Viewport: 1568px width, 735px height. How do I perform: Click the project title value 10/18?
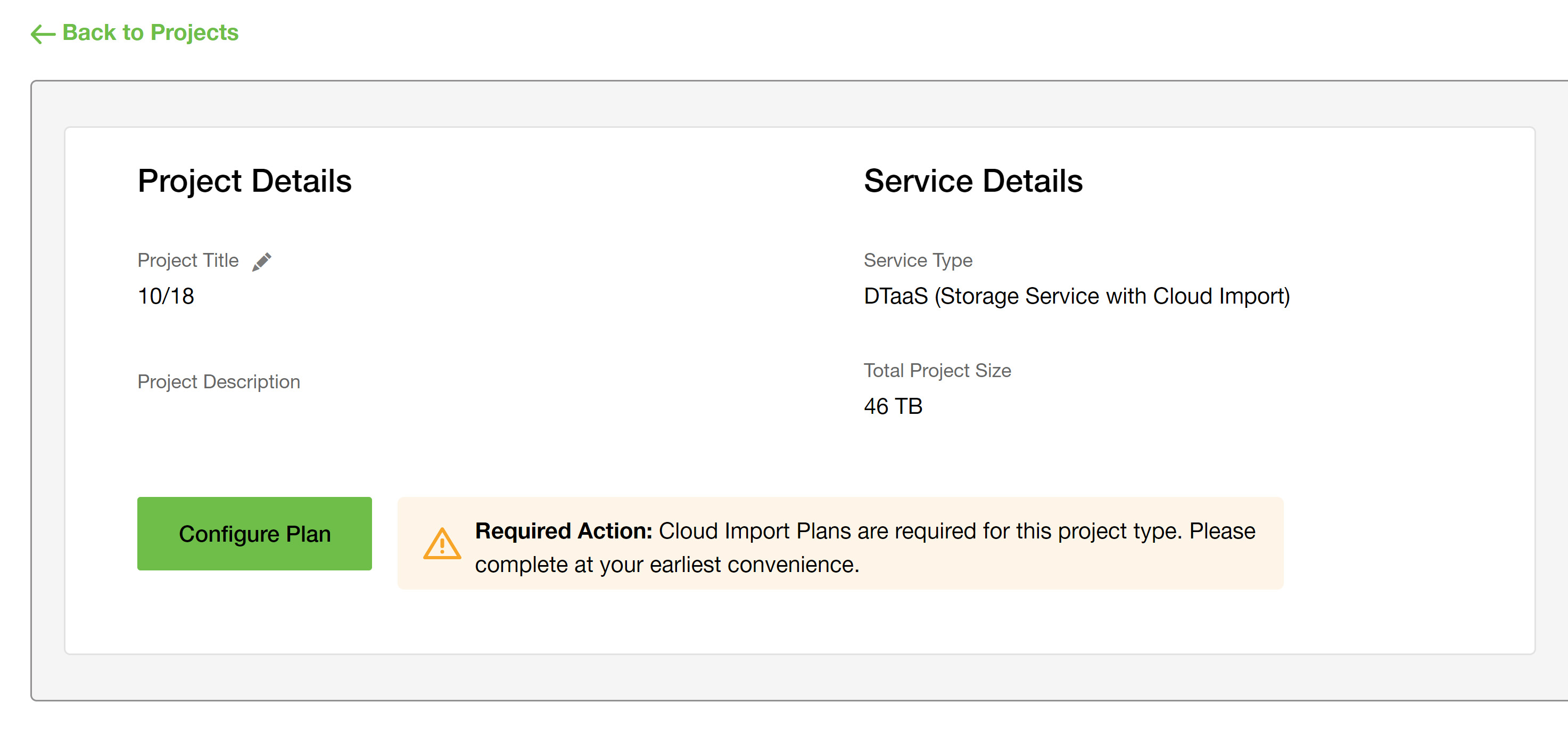[166, 297]
